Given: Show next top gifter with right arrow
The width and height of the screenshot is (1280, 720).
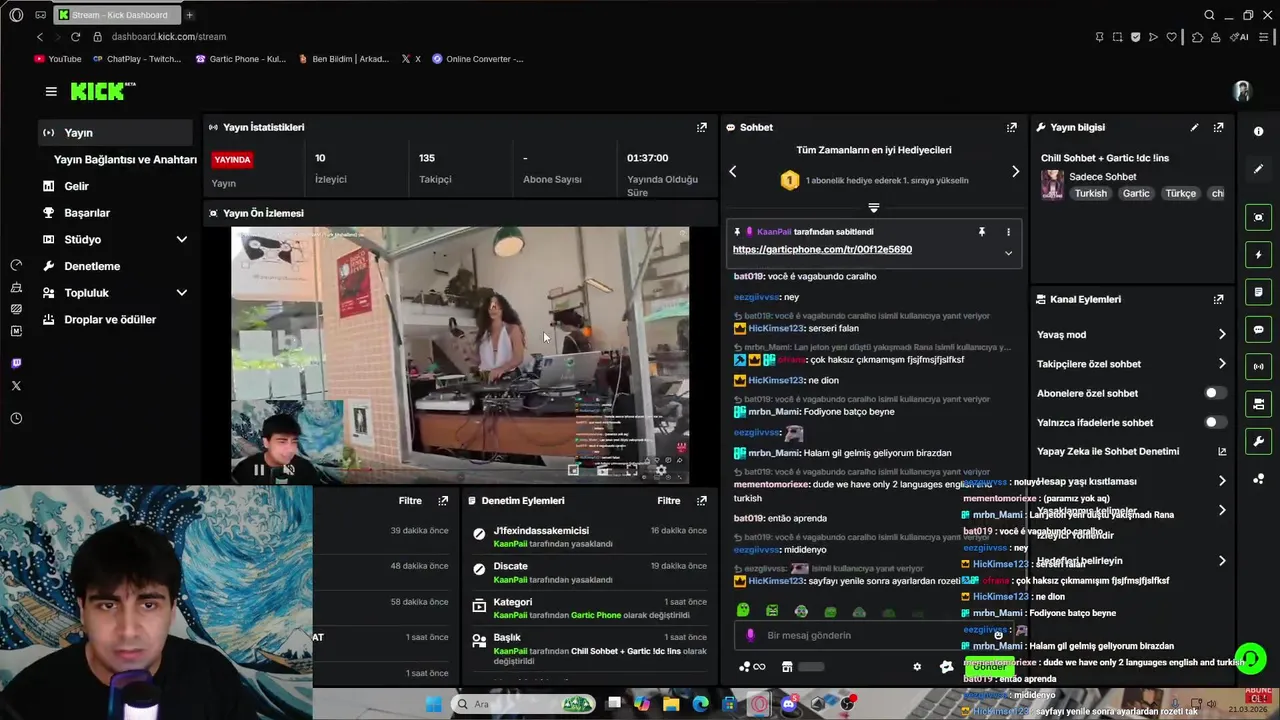Looking at the screenshot, I should tap(1015, 172).
